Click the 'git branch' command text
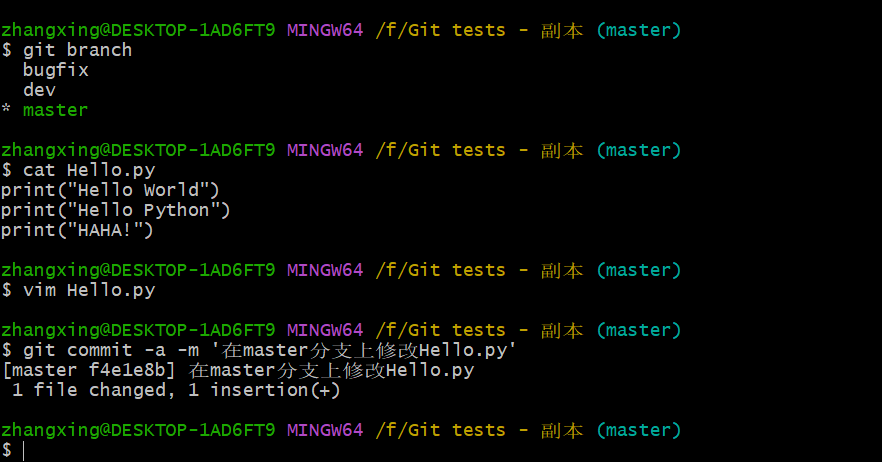 click(77, 50)
